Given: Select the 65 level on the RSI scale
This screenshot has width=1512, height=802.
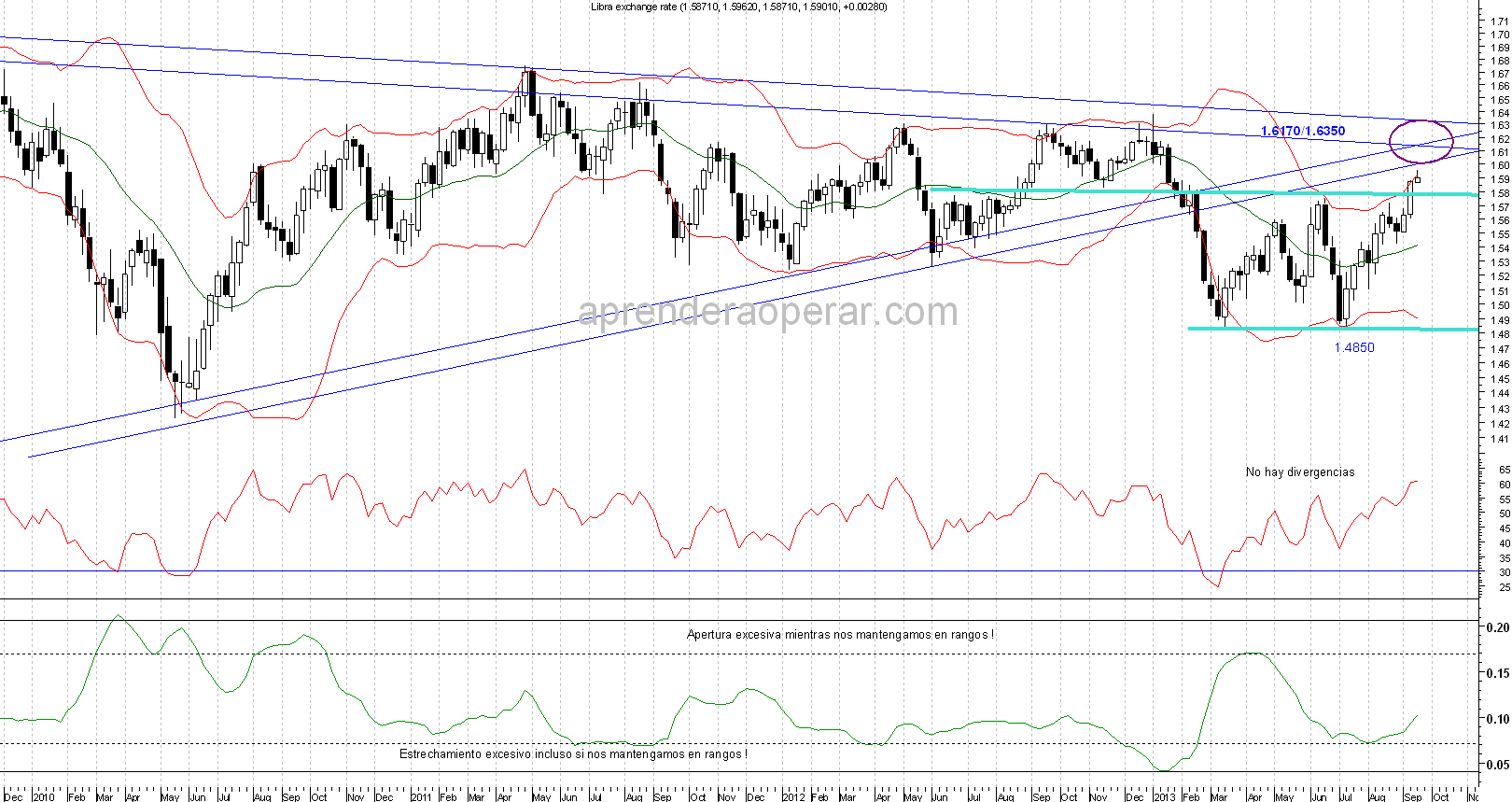Looking at the screenshot, I should [x=1504, y=470].
